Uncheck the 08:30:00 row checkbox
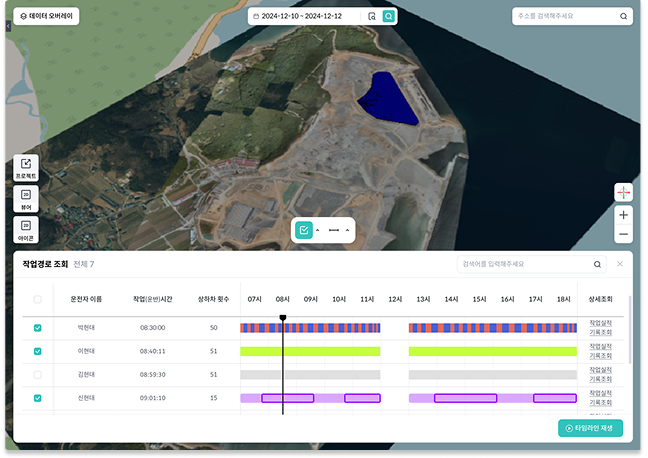 coord(38,328)
